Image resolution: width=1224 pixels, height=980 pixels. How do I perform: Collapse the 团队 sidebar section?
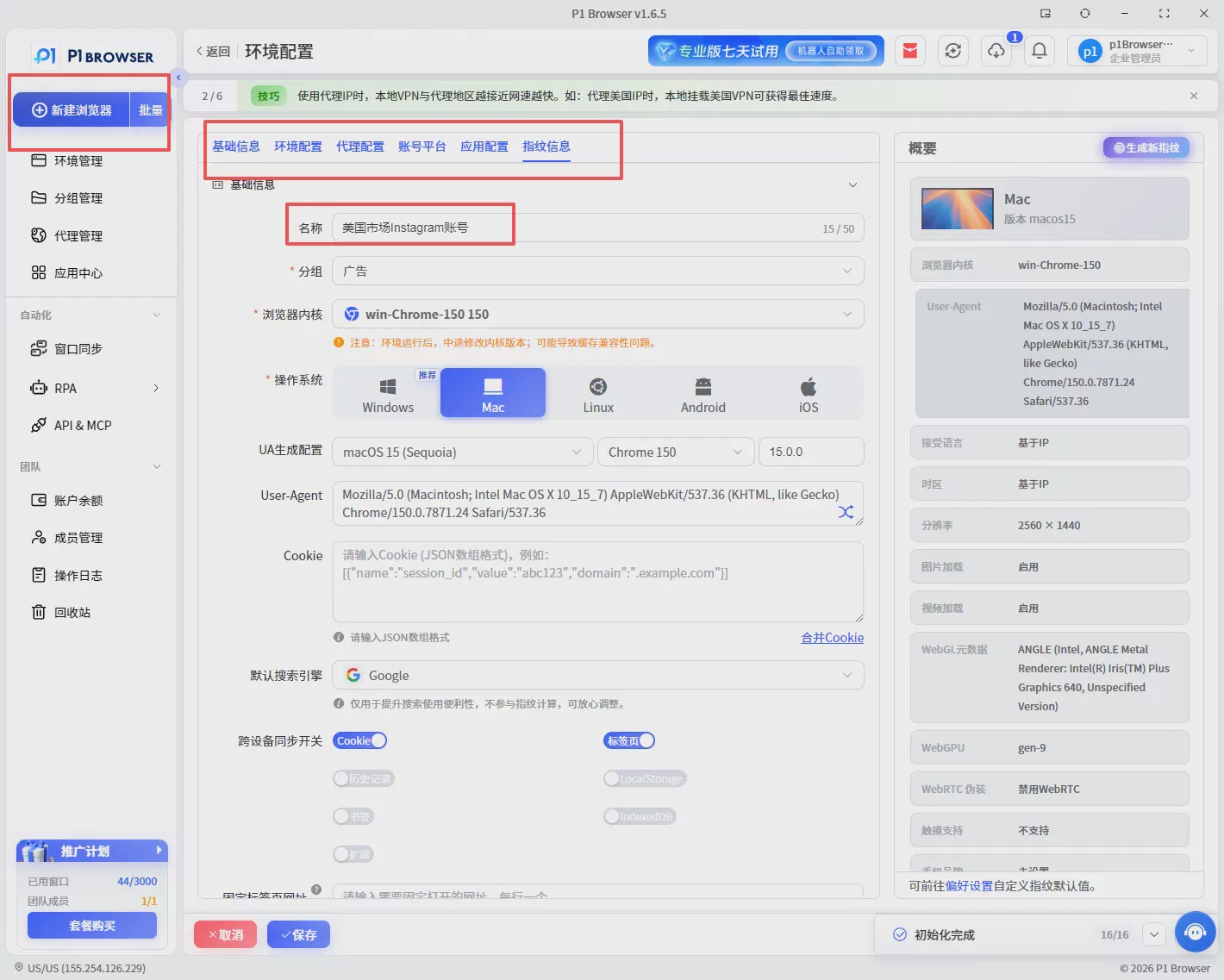tap(157, 467)
